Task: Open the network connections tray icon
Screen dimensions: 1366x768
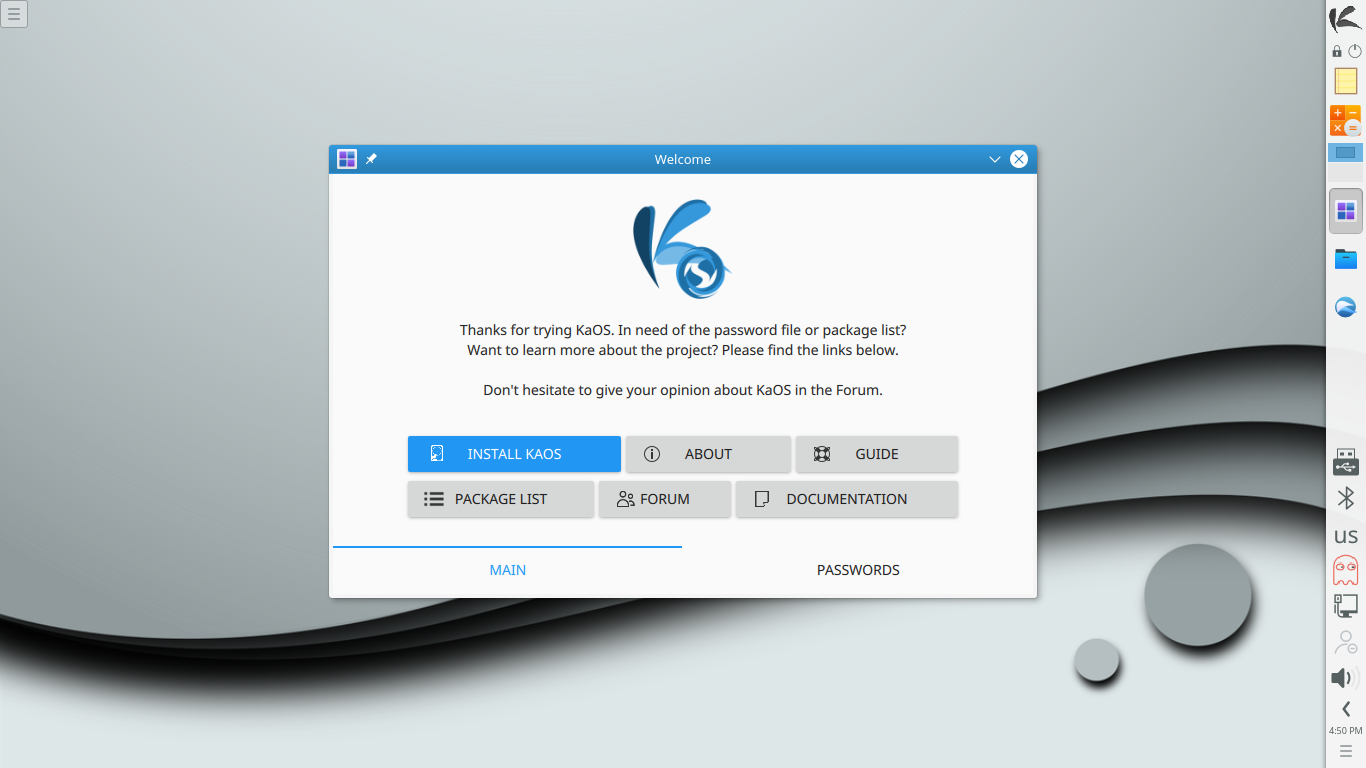Action: point(1346,605)
